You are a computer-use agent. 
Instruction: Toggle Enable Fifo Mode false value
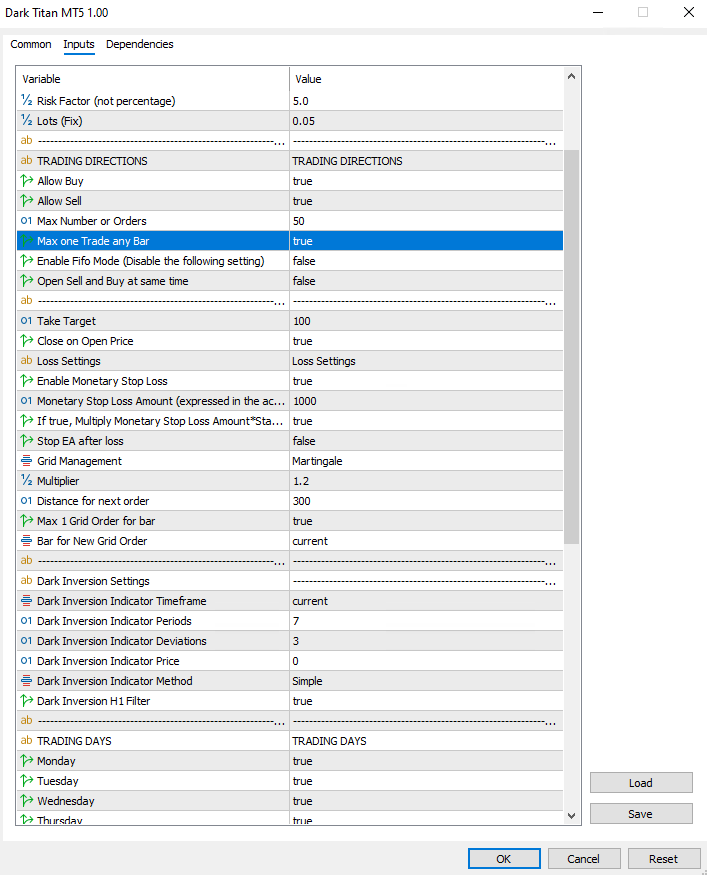pos(303,261)
